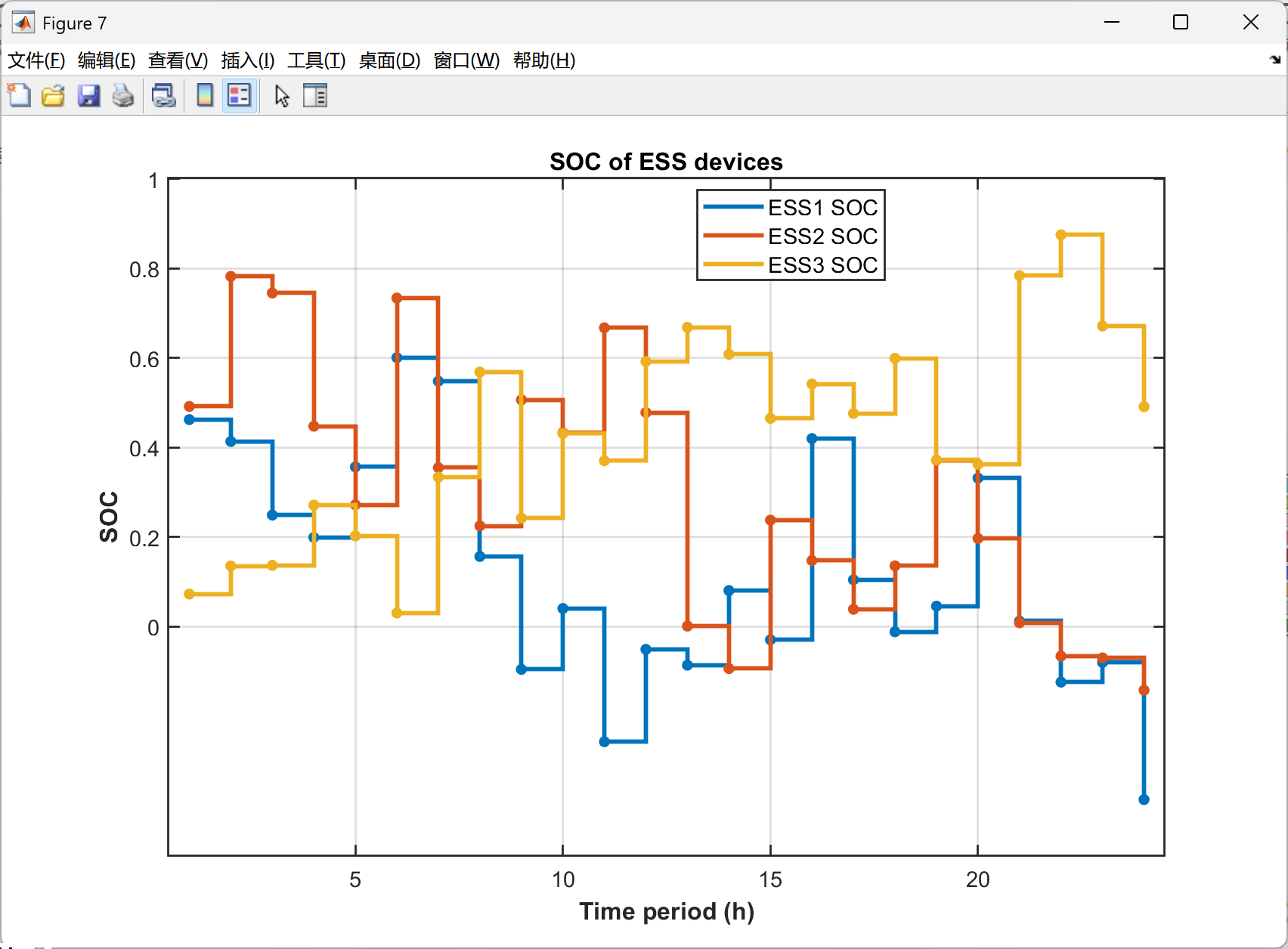Click the ESS1 trough marker at hour 11

tap(604, 742)
